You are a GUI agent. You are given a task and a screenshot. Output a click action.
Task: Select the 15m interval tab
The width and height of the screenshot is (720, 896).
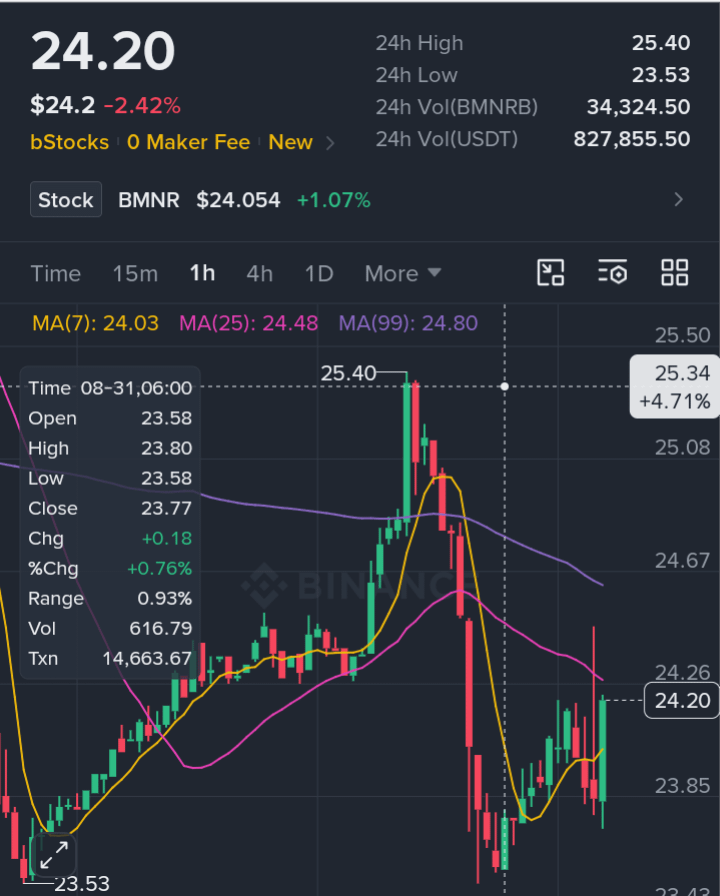135,274
